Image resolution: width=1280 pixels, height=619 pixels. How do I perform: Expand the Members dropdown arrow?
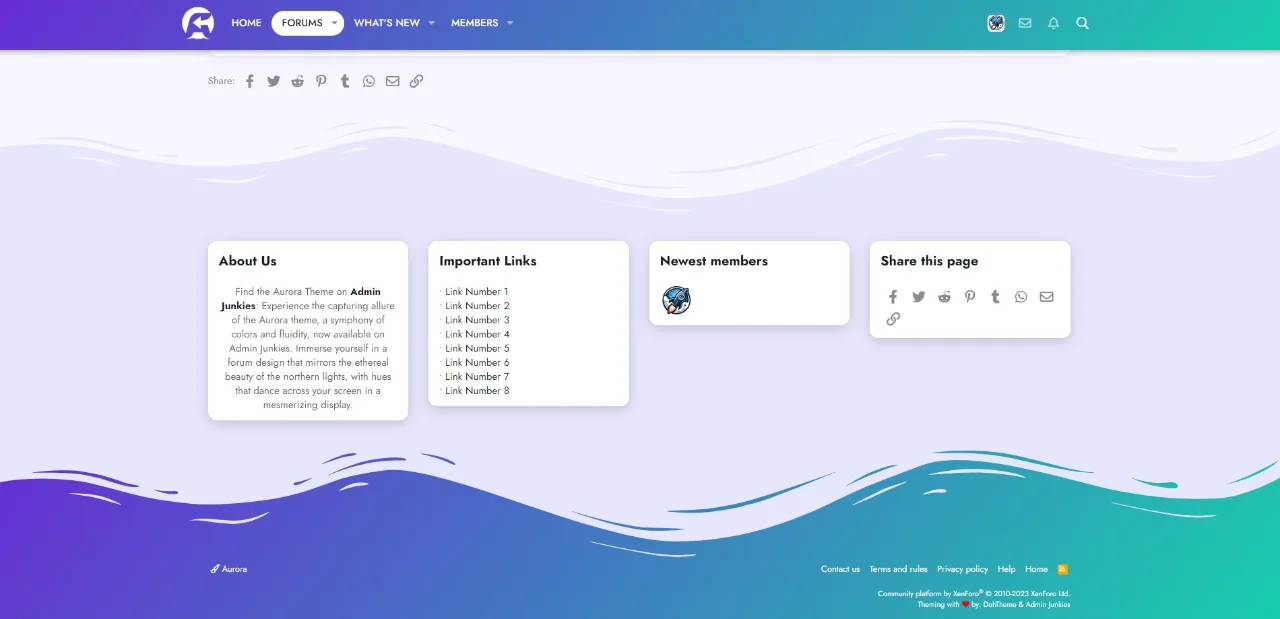(510, 23)
